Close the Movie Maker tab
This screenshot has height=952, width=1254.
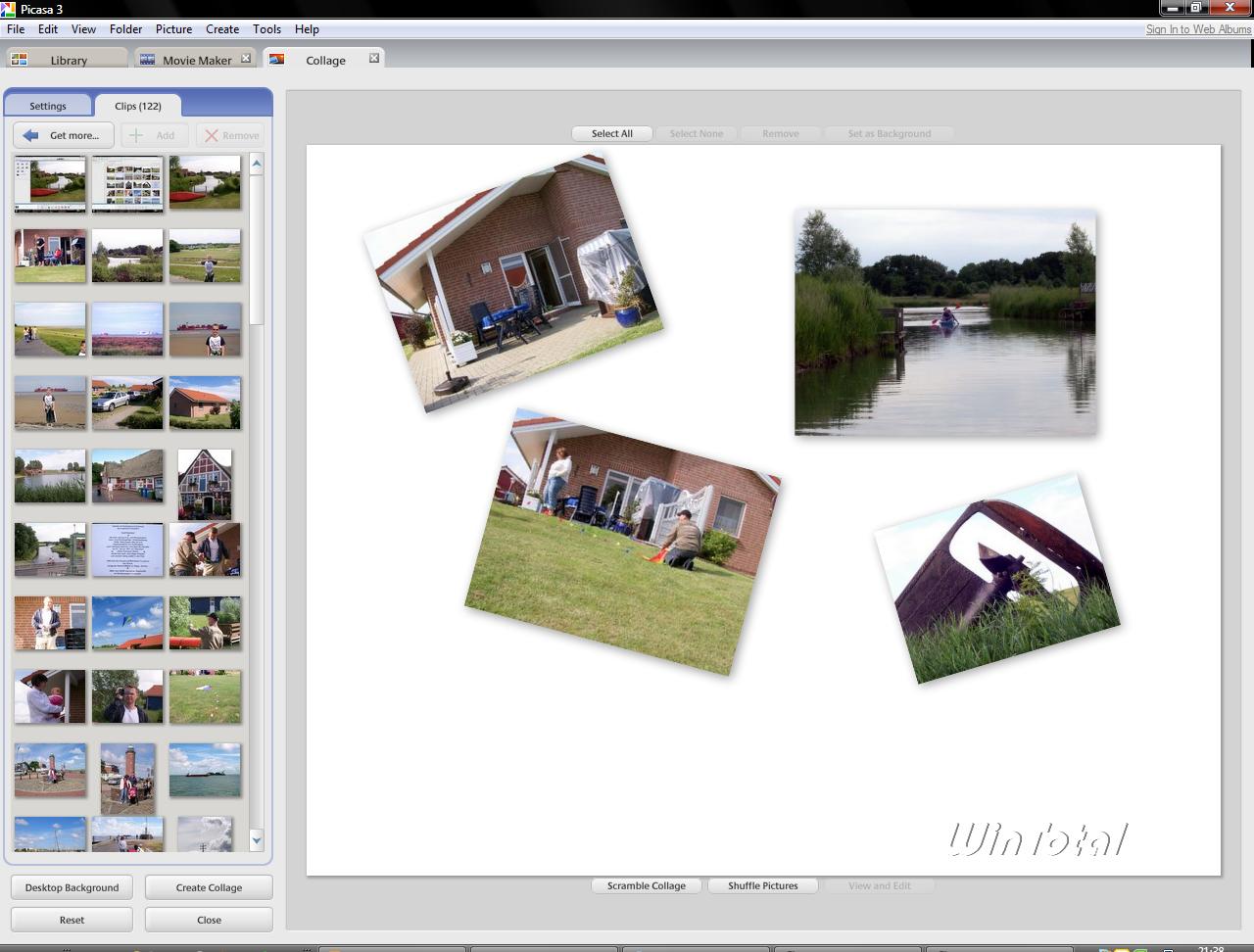(246, 59)
